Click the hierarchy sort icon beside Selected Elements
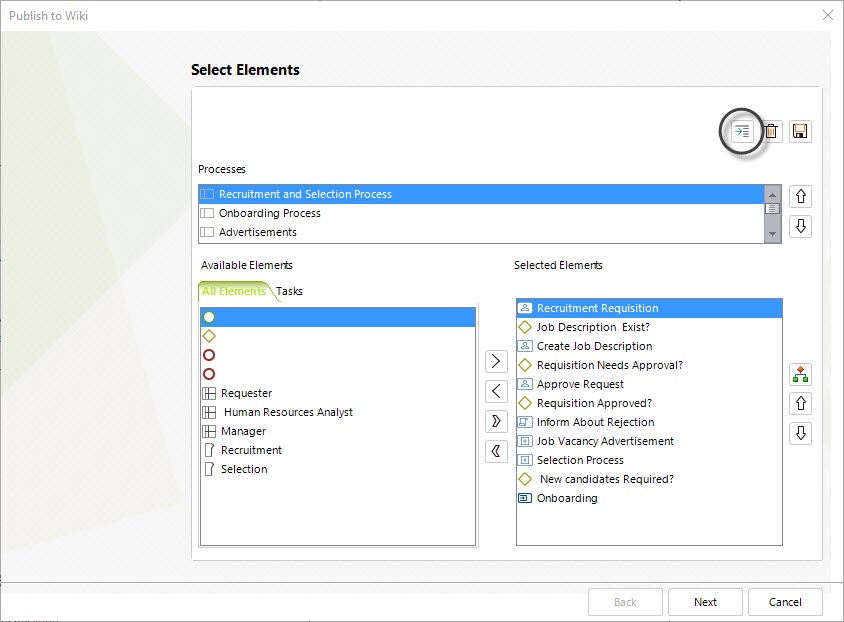The height and width of the screenshot is (622, 844). click(x=800, y=374)
